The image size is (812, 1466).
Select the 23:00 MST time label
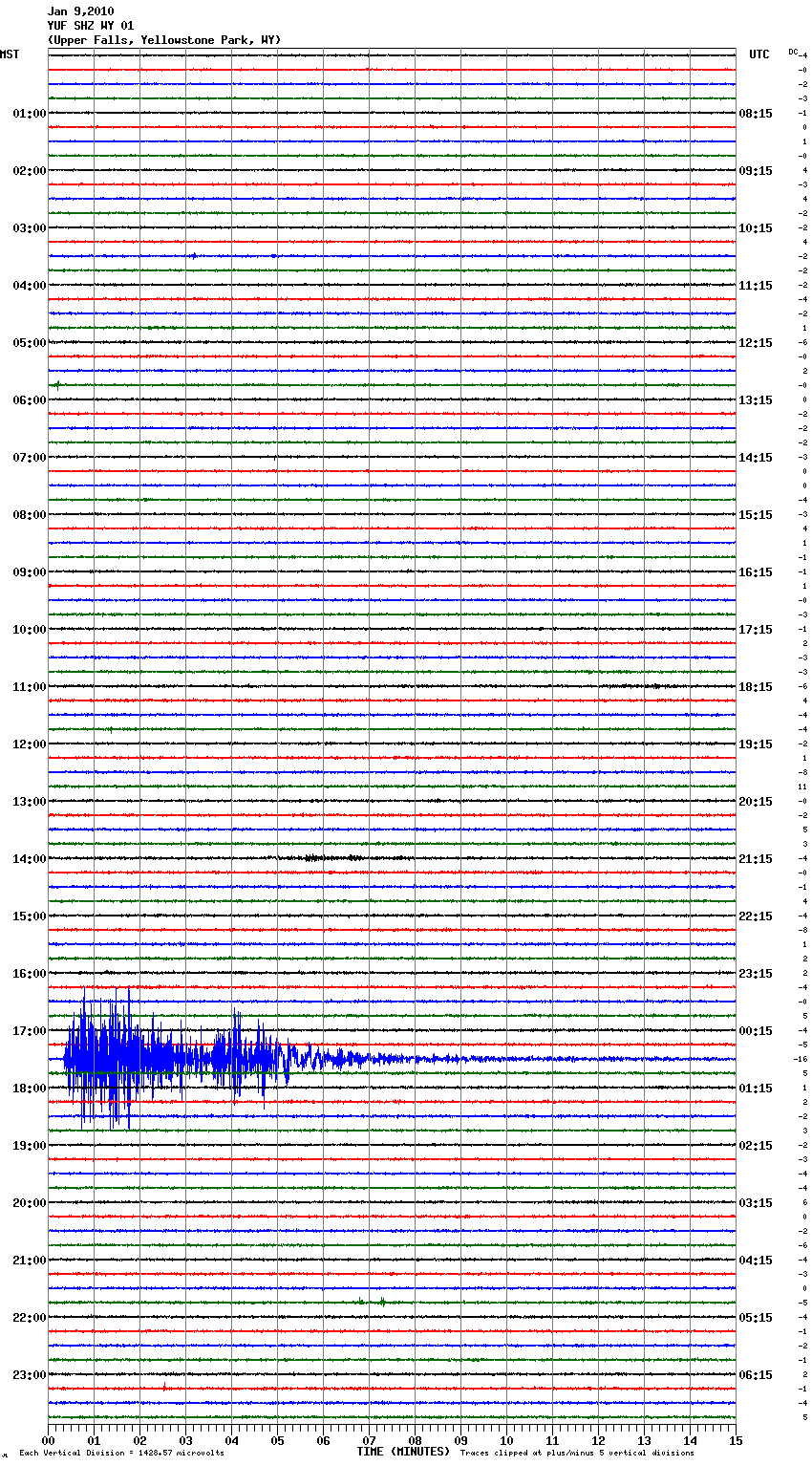30,1375
